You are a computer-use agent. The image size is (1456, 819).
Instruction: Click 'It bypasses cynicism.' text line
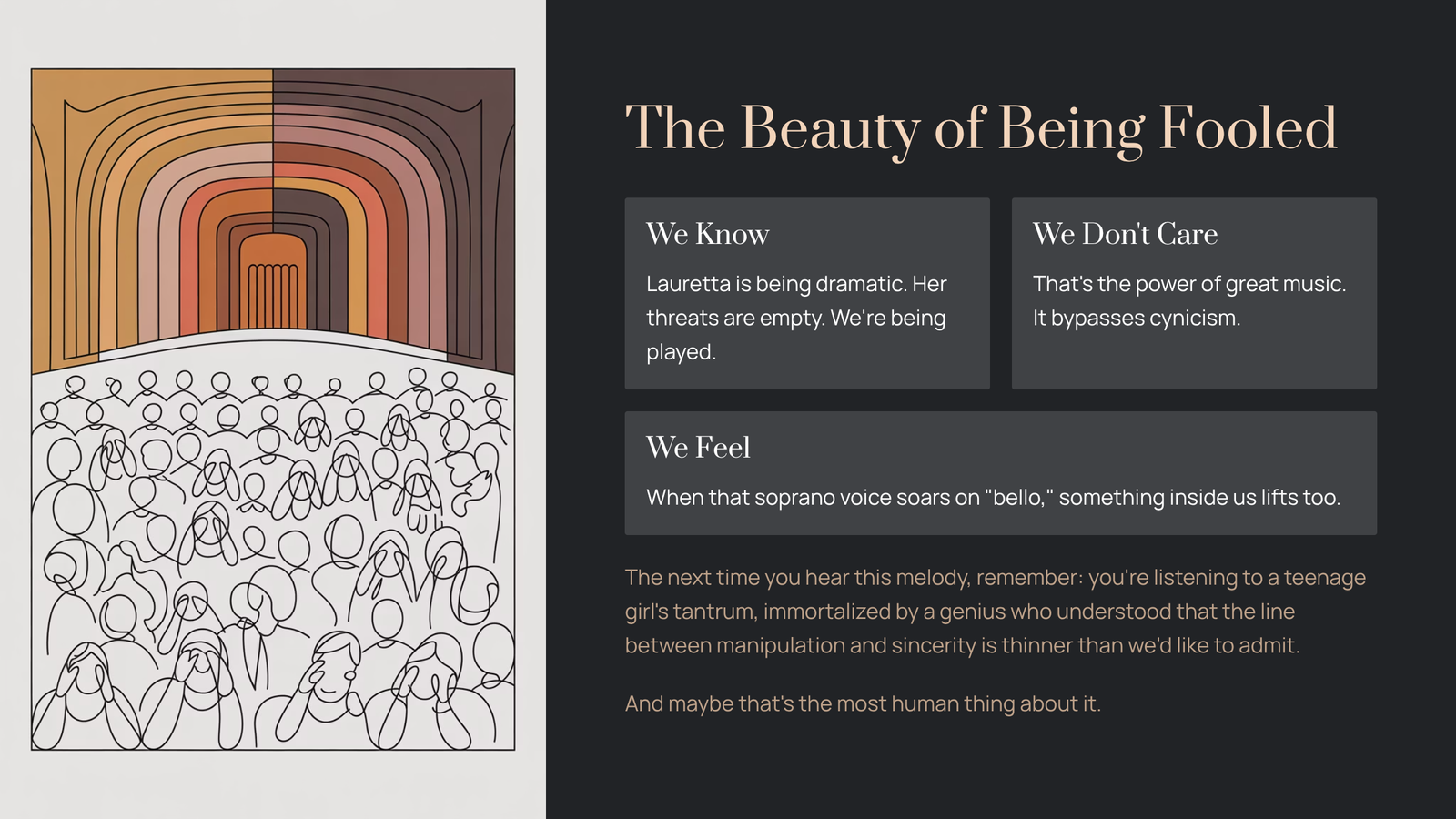click(x=1136, y=318)
